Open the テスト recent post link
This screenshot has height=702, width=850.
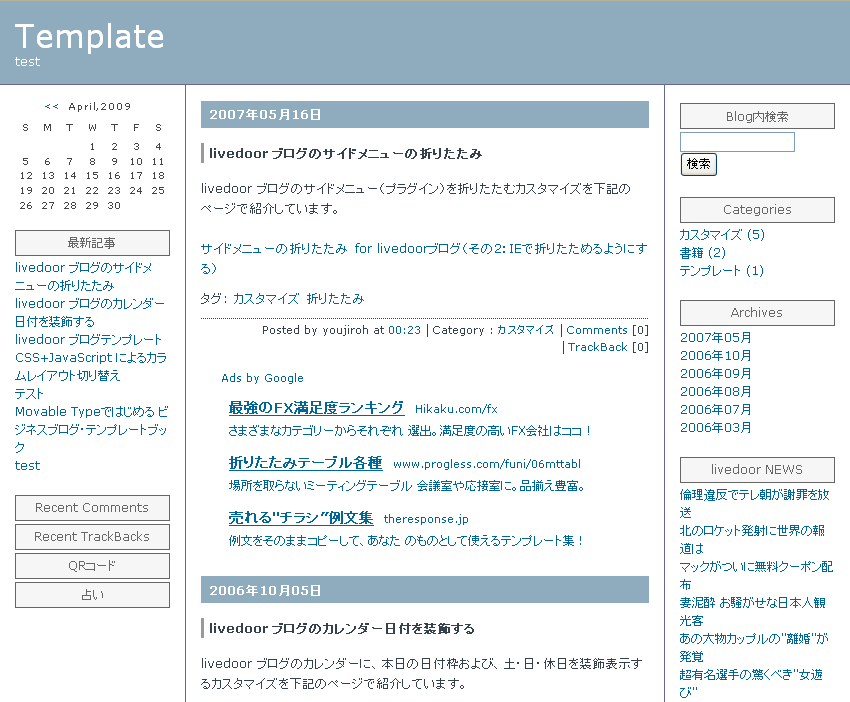pos(29,394)
